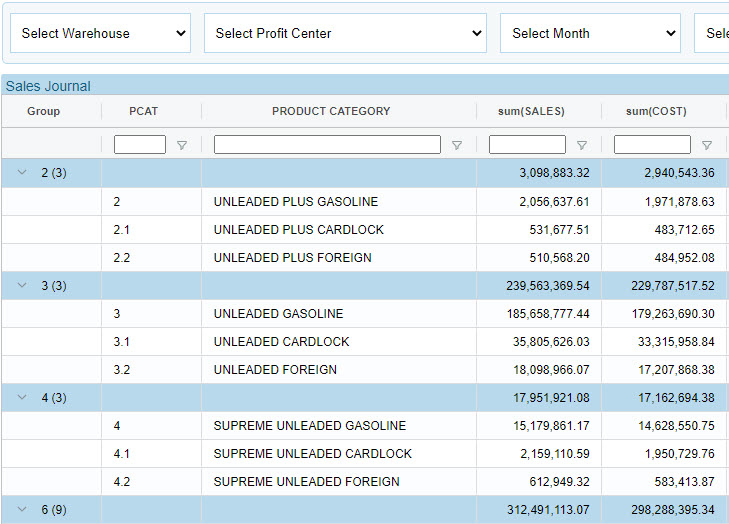The height and width of the screenshot is (524, 729).
Task: Click cost value 583,413.87
Action: coord(684,482)
